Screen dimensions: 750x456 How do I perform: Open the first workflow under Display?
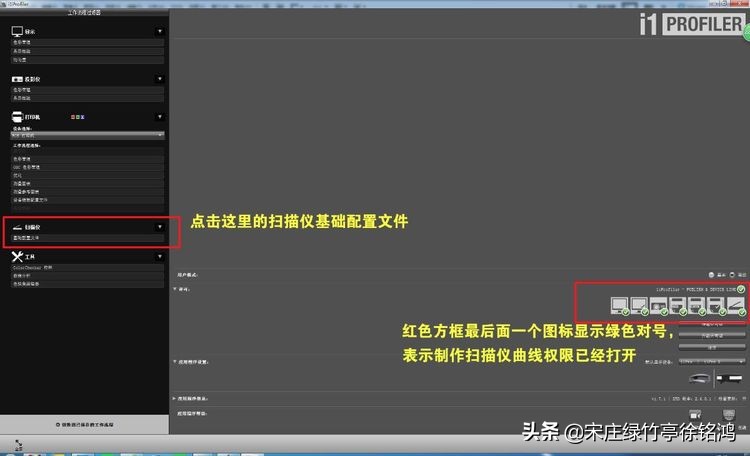tap(88, 43)
